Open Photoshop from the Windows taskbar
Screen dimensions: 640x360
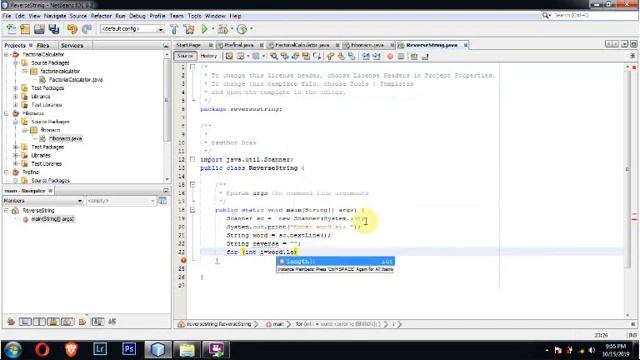pyautogui.click(x=129, y=350)
